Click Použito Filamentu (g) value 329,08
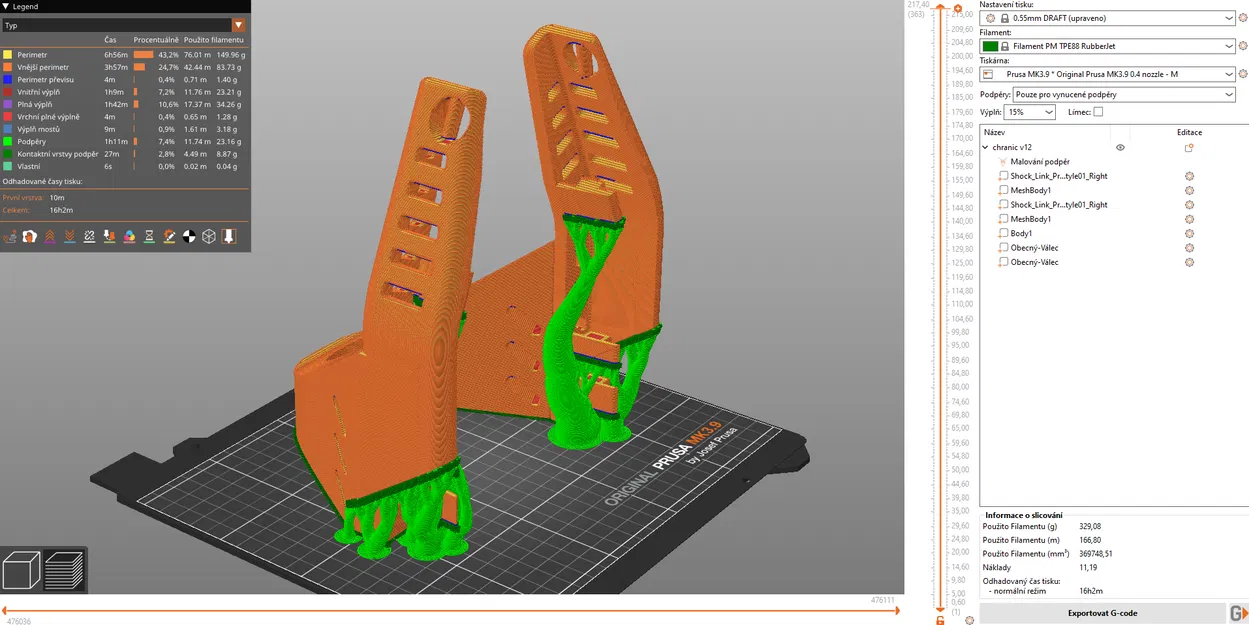The height and width of the screenshot is (625, 1249). [x=1090, y=526]
